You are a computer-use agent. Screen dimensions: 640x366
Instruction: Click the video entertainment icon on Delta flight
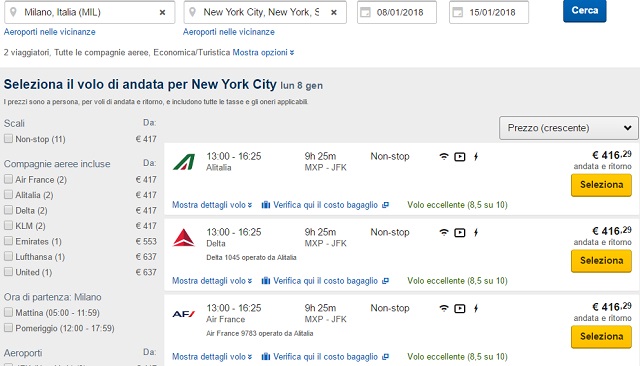[x=460, y=233]
